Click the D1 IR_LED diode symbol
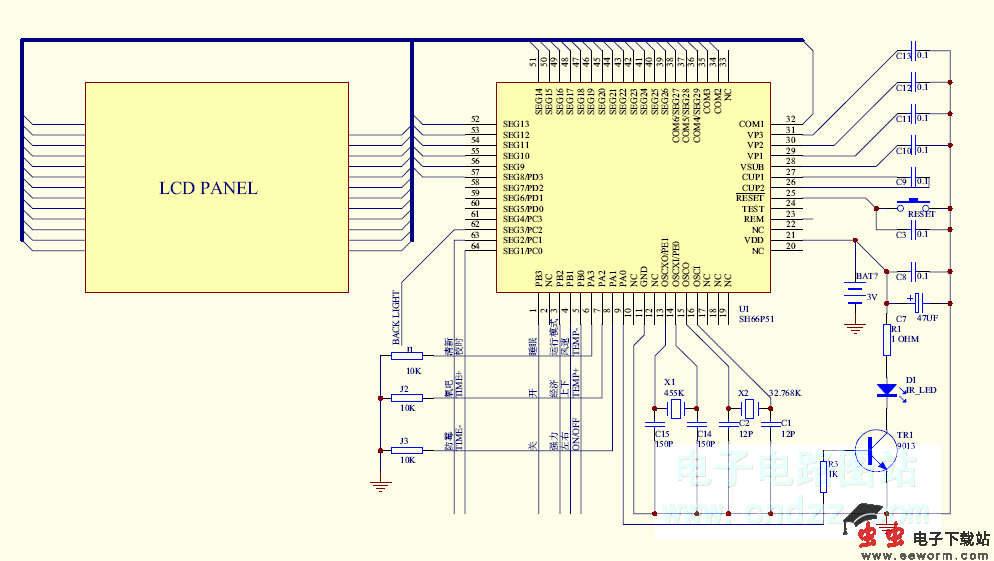 click(x=886, y=390)
